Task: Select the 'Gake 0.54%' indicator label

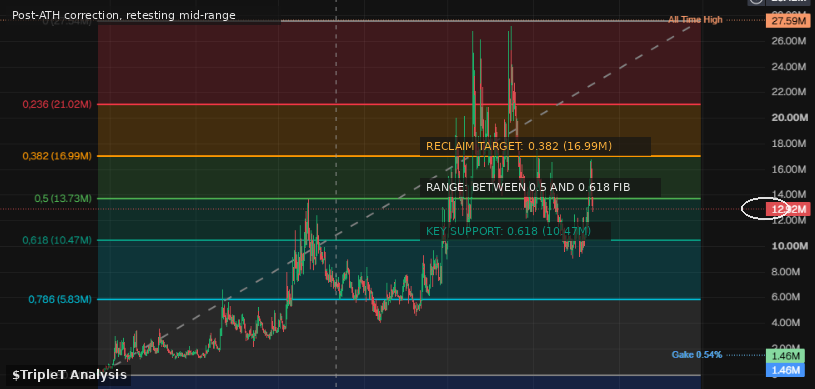Action: click(x=696, y=355)
